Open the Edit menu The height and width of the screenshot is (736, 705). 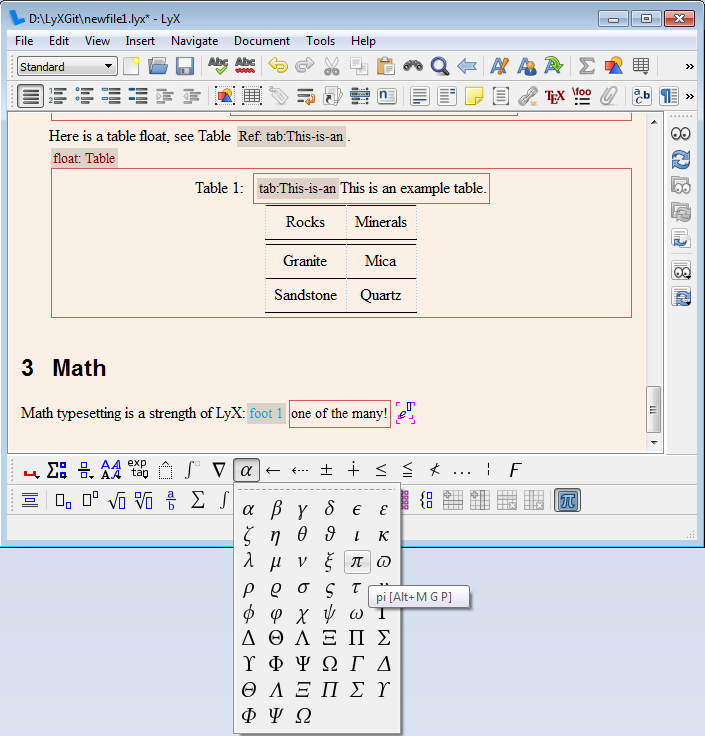[x=59, y=41]
